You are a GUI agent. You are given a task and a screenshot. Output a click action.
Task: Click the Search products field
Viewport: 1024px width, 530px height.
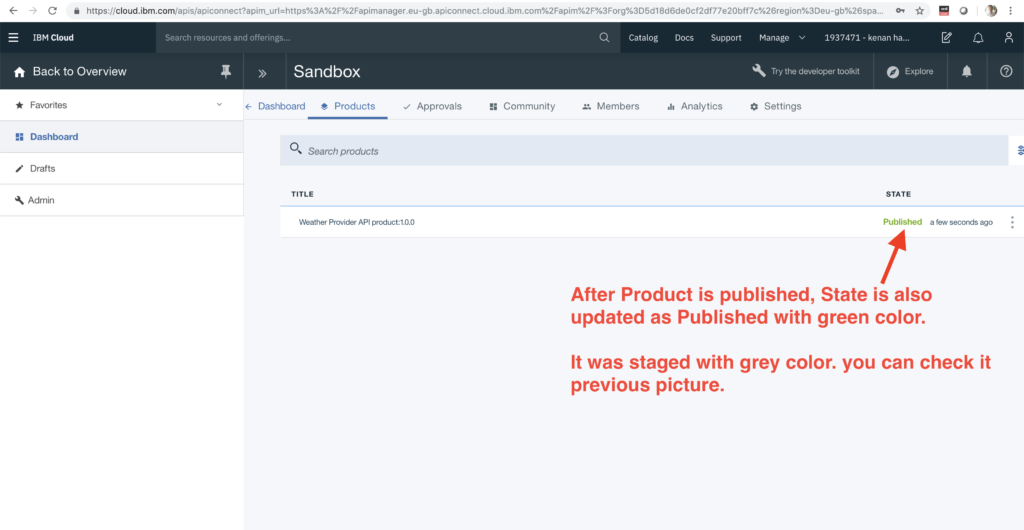click(644, 151)
